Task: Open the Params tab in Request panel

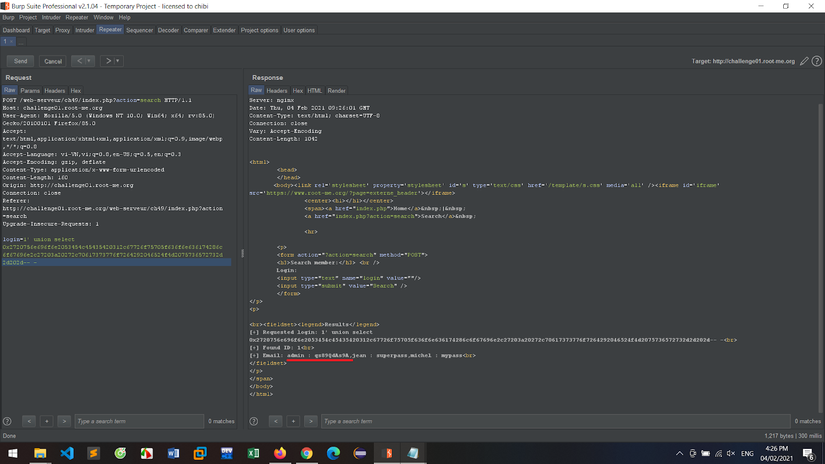Action: tap(30, 90)
